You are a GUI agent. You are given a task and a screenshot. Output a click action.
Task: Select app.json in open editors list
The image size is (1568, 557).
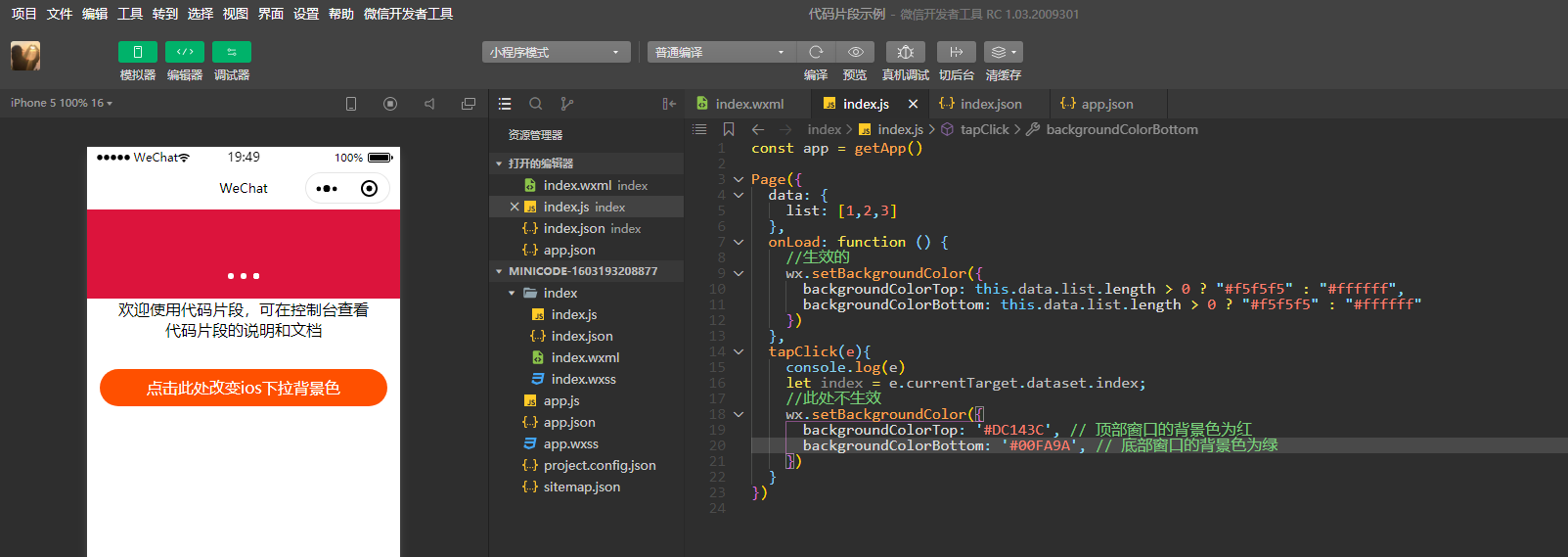(x=587, y=250)
